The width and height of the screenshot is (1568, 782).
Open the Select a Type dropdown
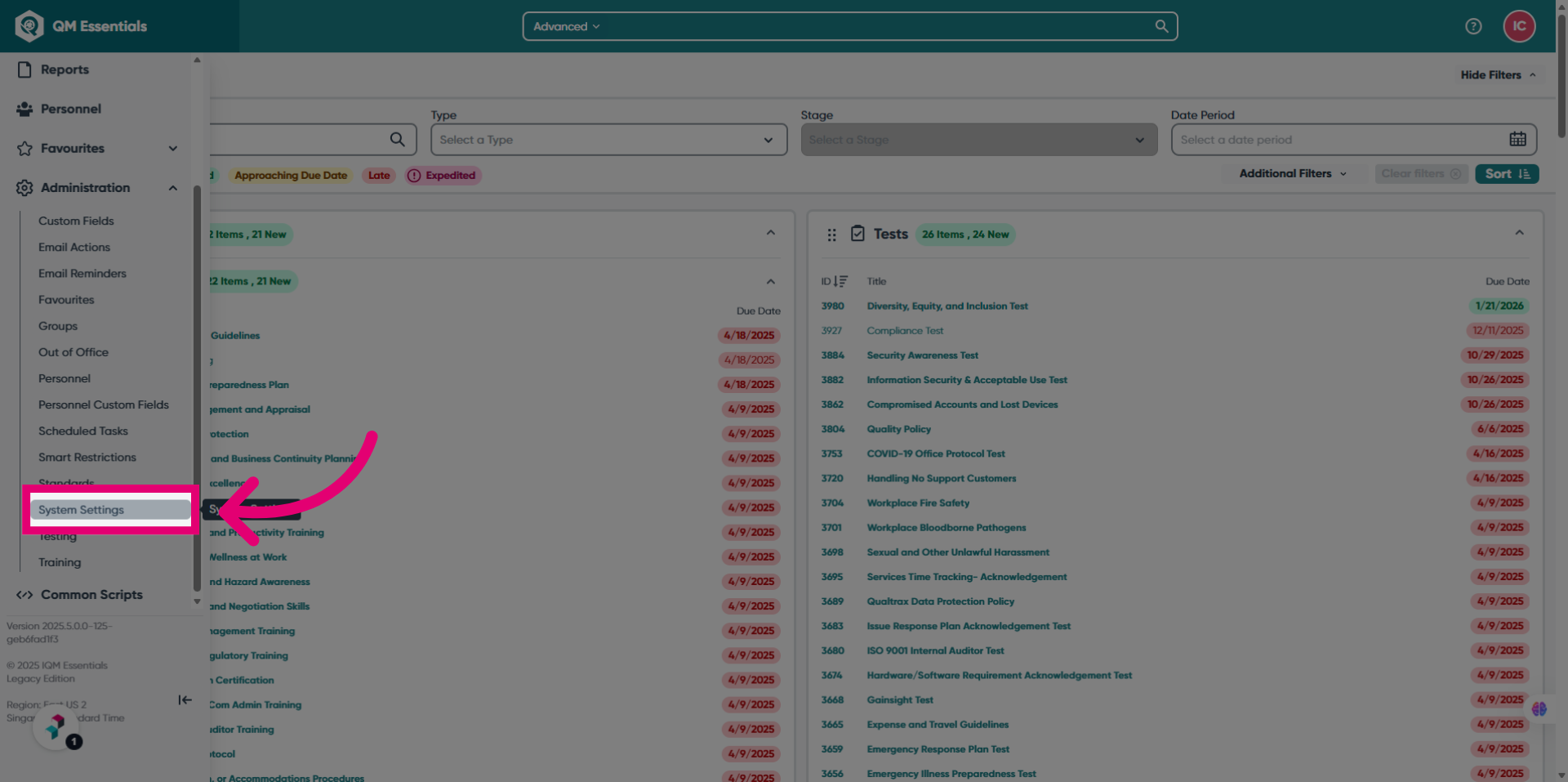[x=608, y=140]
